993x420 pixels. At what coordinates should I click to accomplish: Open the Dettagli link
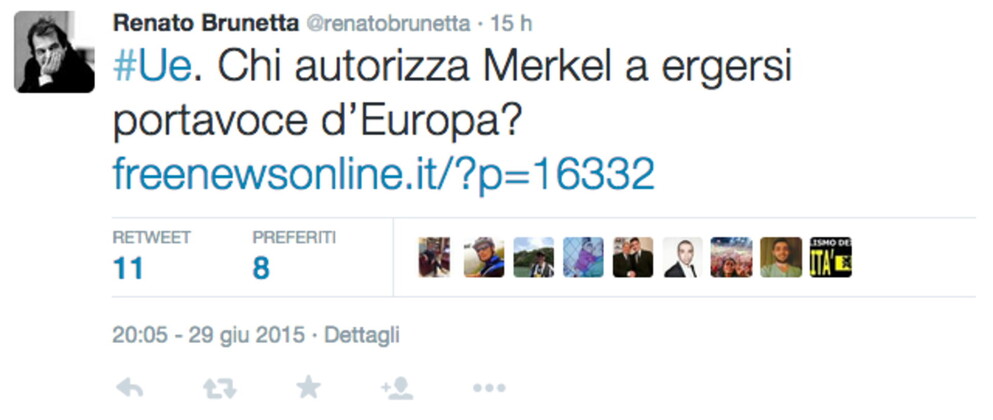364,333
